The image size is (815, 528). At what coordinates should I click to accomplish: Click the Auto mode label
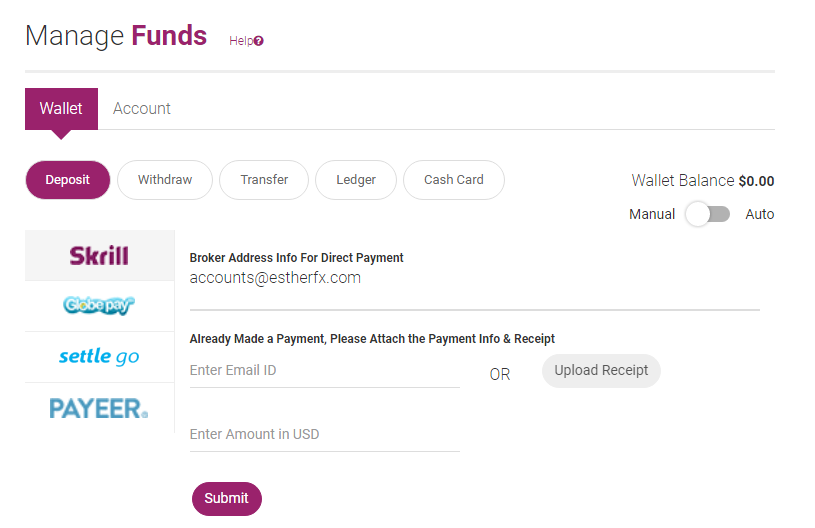point(760,214)
